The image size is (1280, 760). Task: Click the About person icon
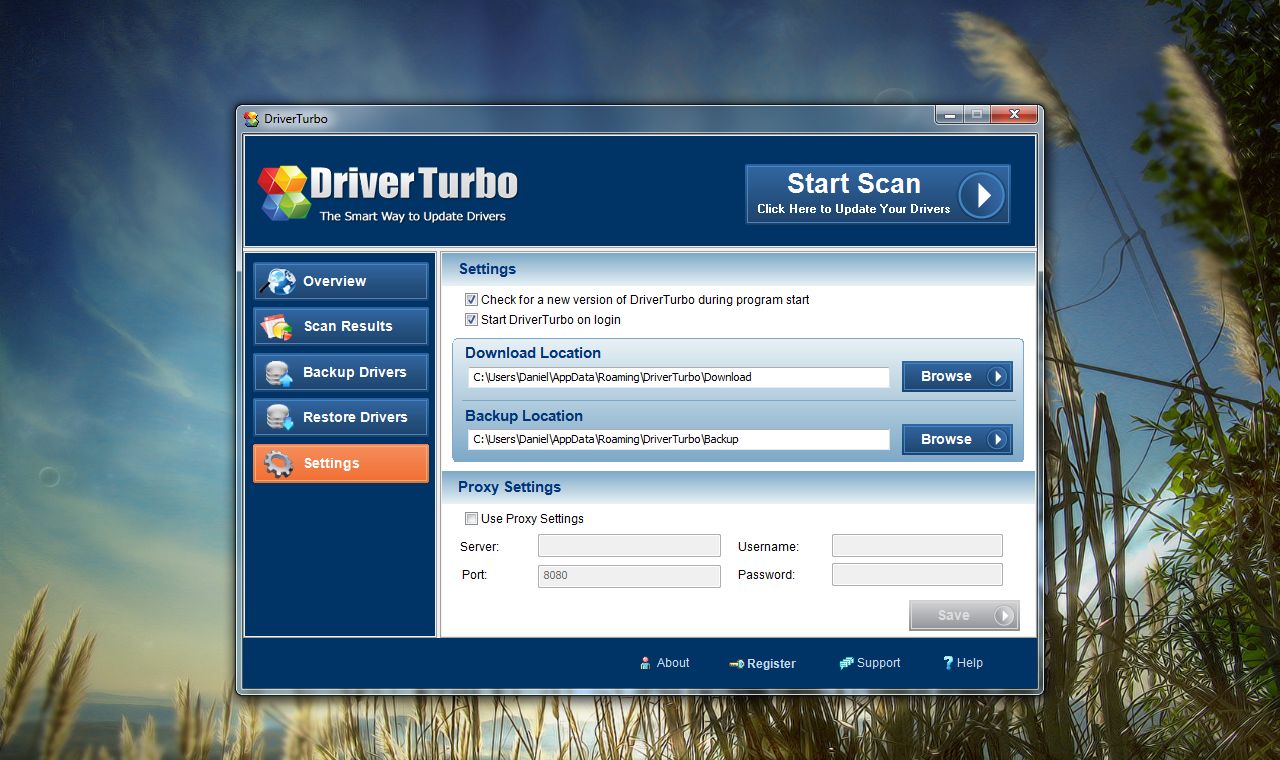645,663
